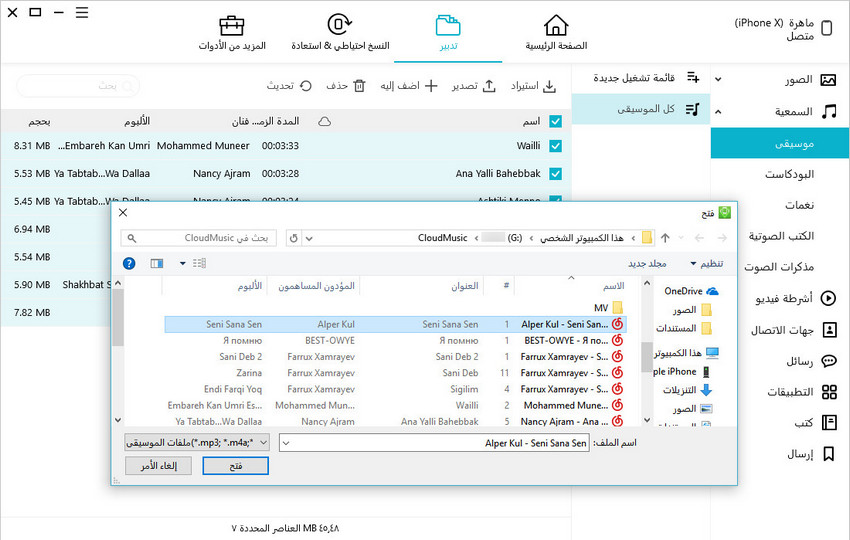Open the view options dropdown arrow

[x=183, y=263]
